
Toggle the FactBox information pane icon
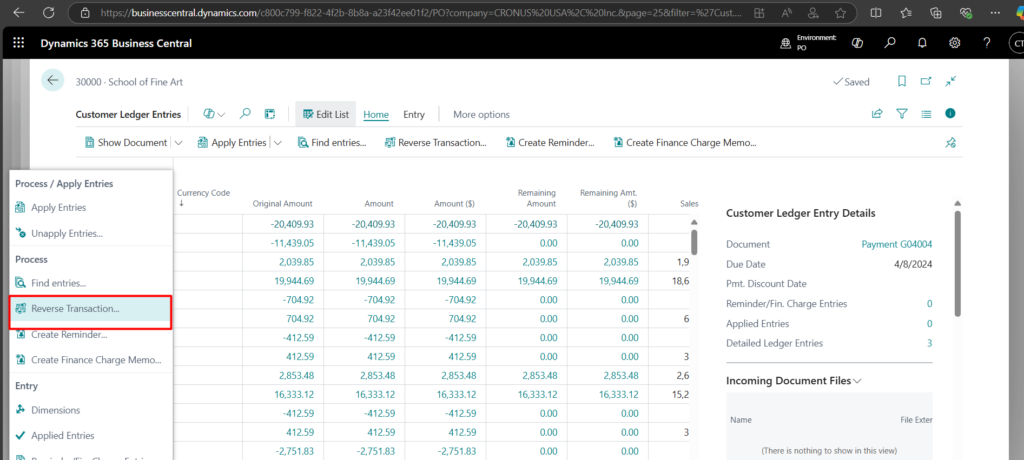[950, 114]
